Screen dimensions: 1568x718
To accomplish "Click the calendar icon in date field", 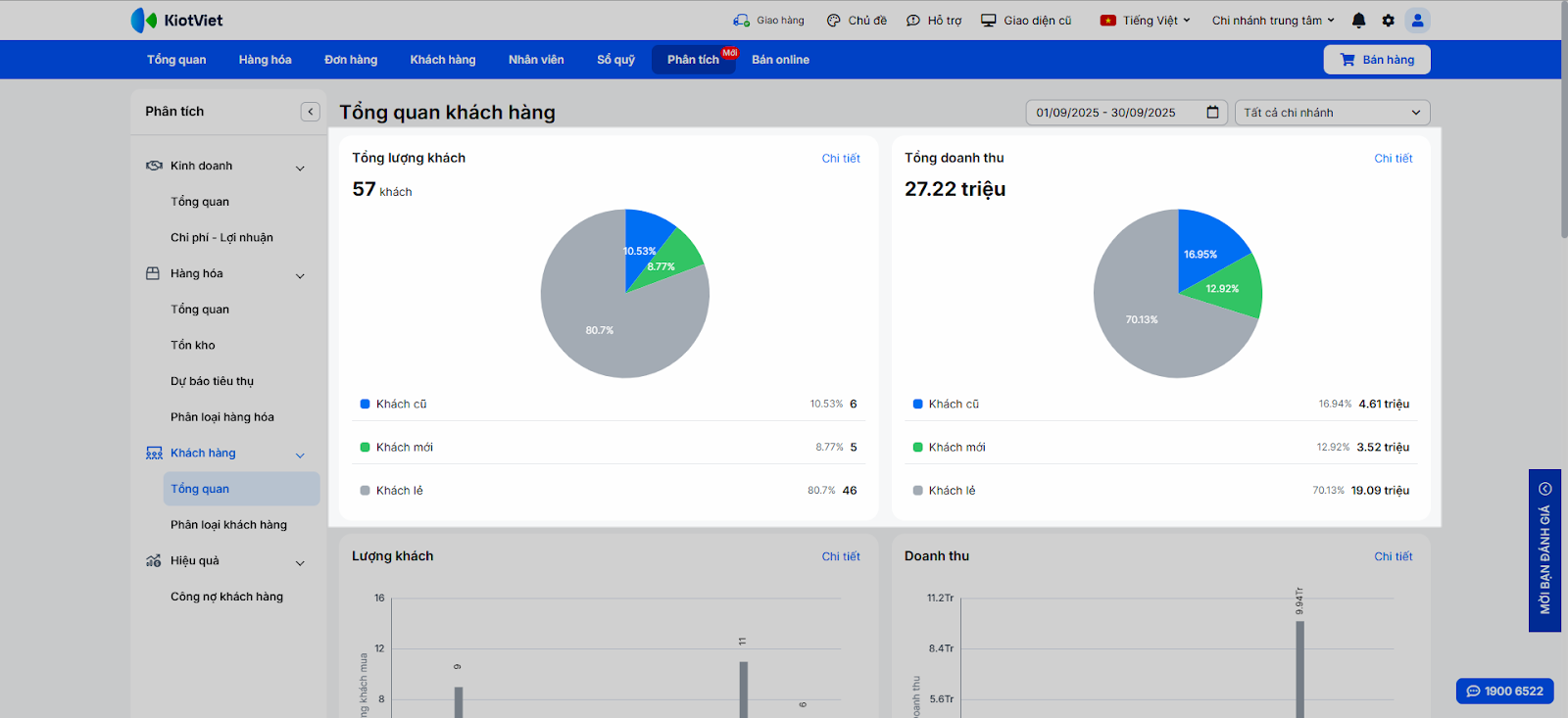I will tap(1212, 113).
